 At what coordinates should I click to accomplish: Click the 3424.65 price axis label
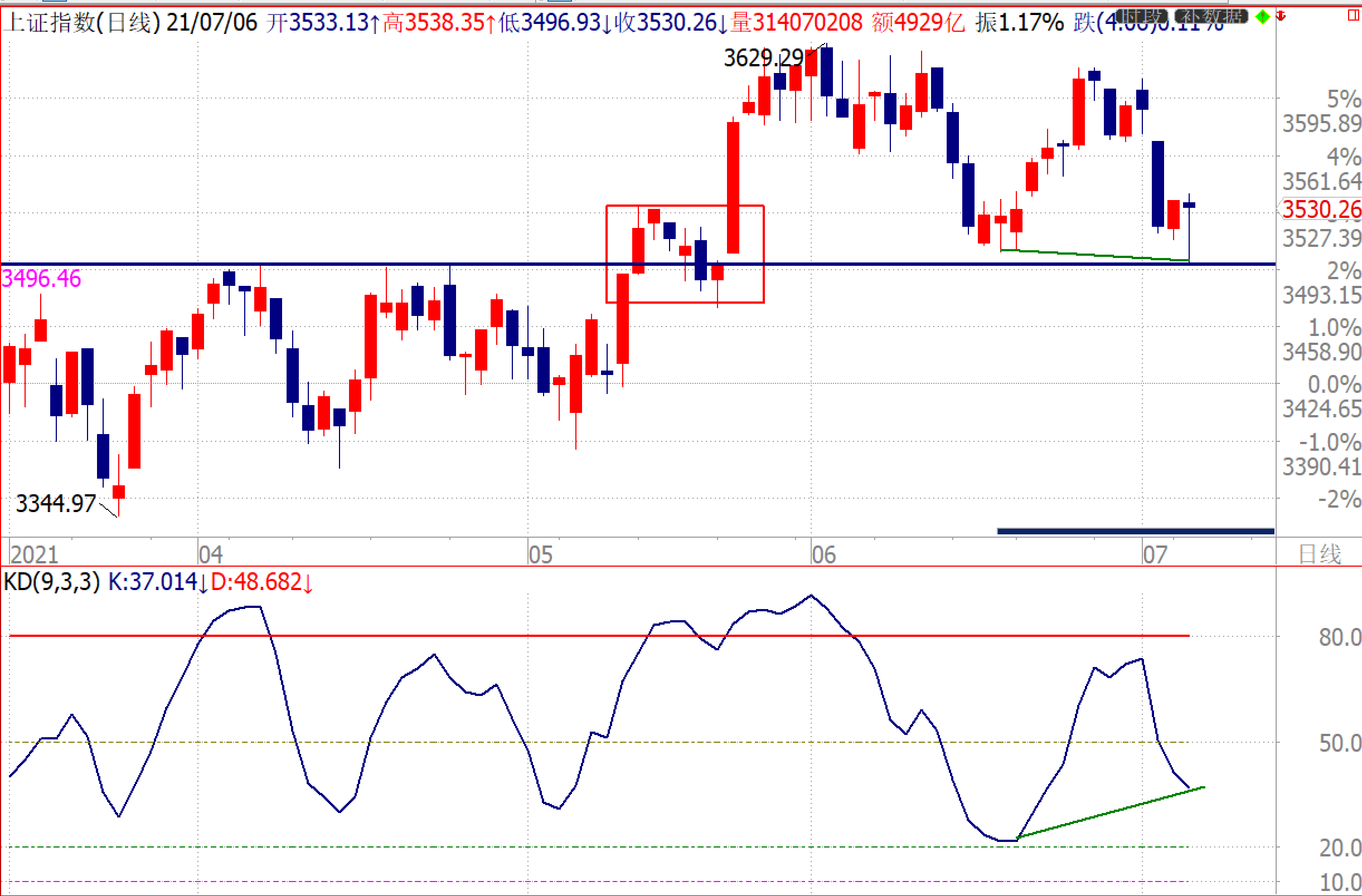coord(1321,409)
